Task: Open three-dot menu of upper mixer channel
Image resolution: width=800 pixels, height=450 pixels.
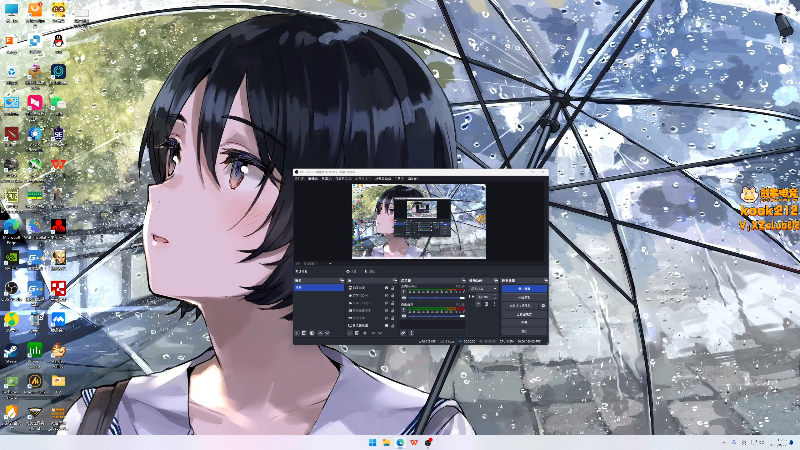Action: click(x=404, y=291)
